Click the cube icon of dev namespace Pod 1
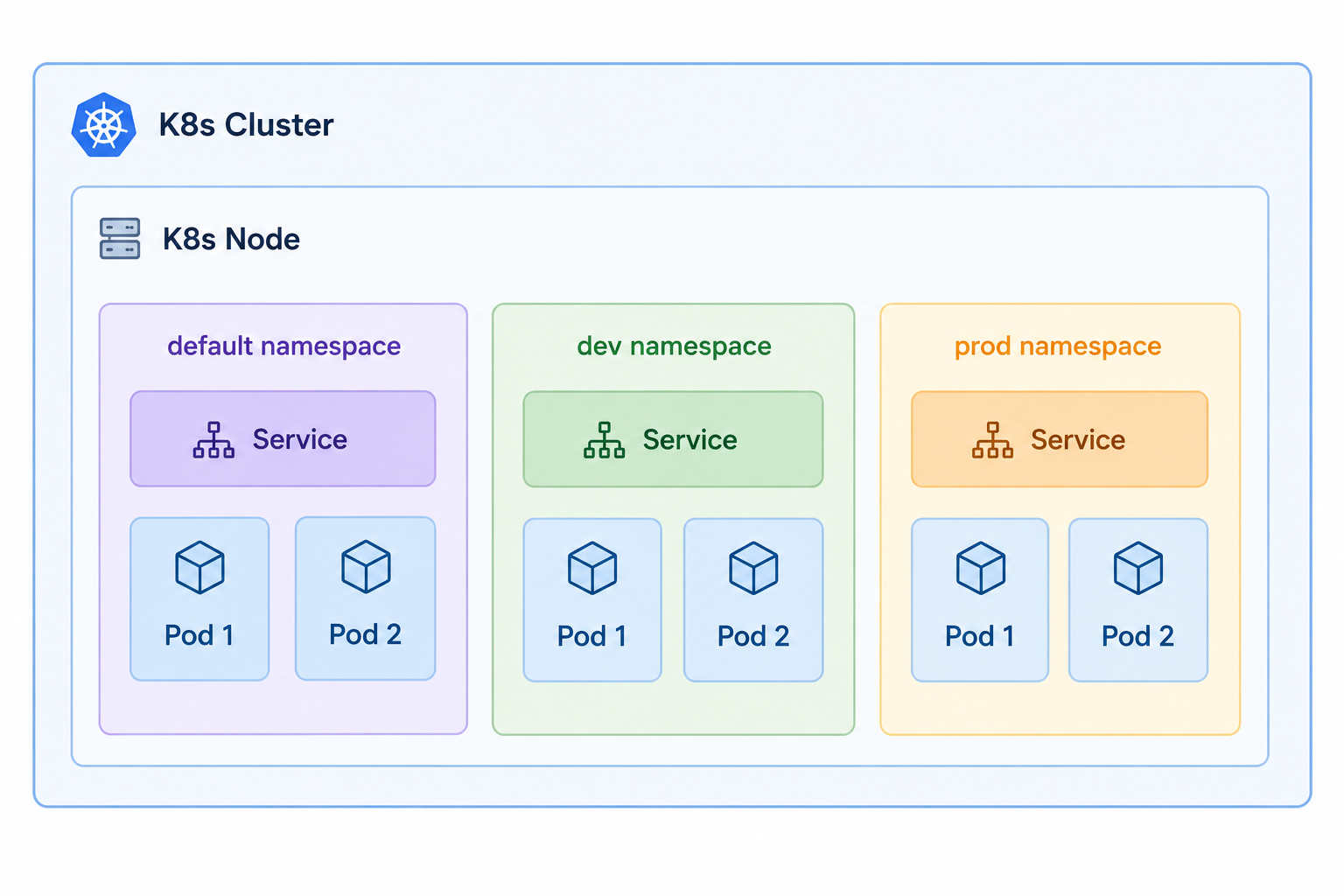 tap(592, 568)
